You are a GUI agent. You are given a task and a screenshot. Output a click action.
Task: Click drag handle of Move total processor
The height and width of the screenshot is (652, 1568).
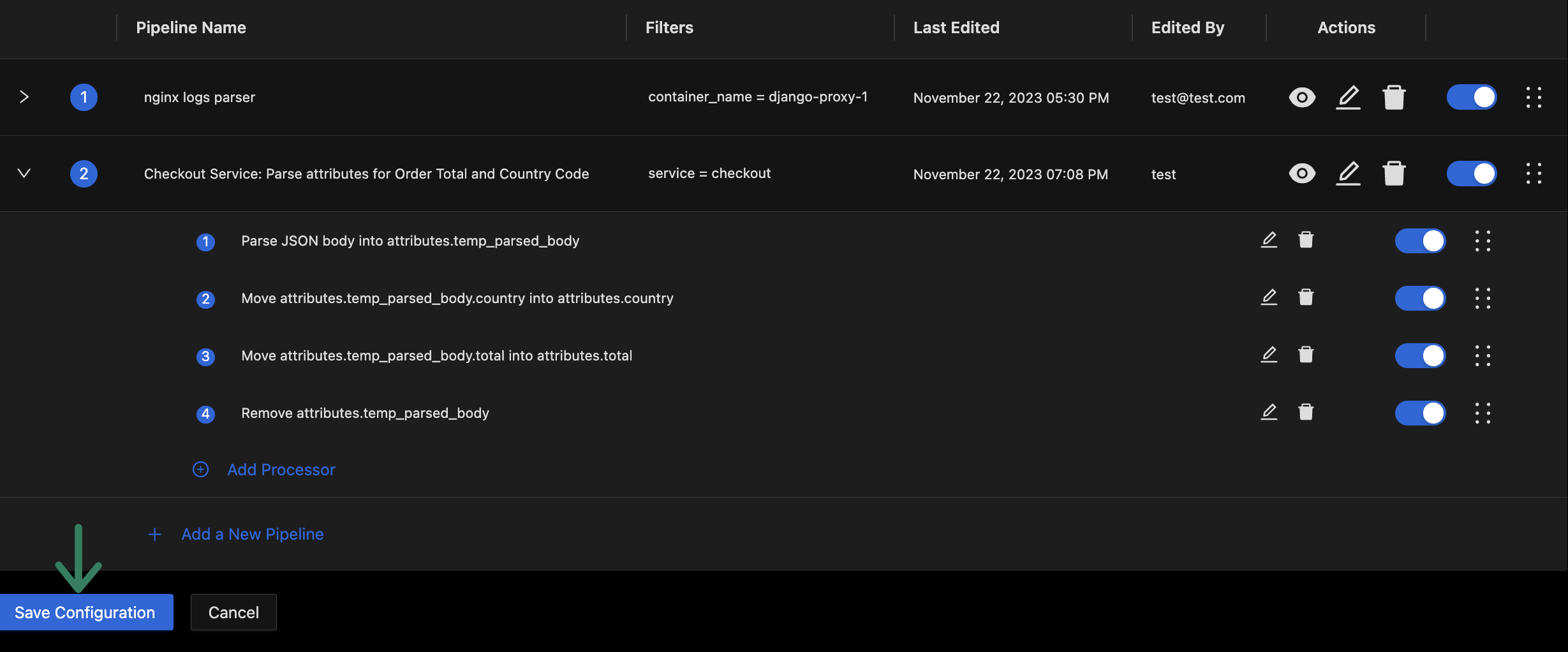tap(1483, 356)
